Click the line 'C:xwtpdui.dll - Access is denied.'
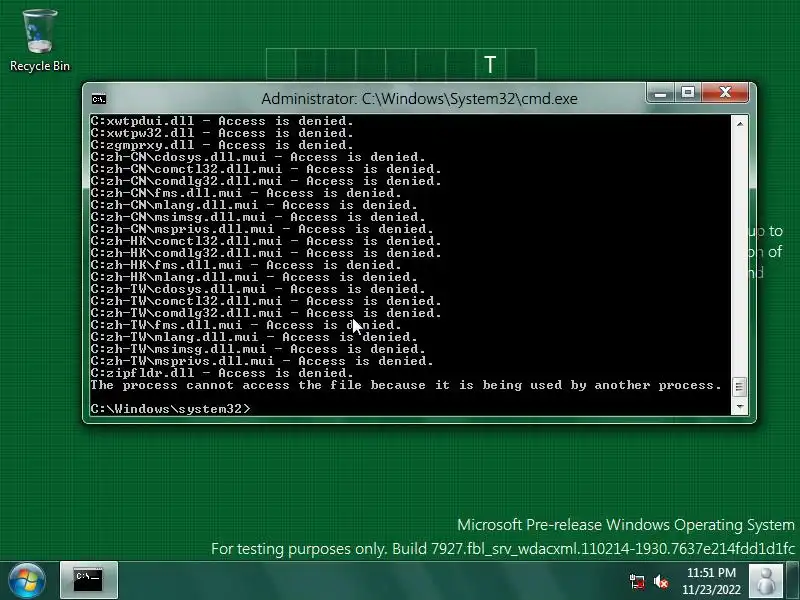Viewport: 800px width, 600px height. 222,121
